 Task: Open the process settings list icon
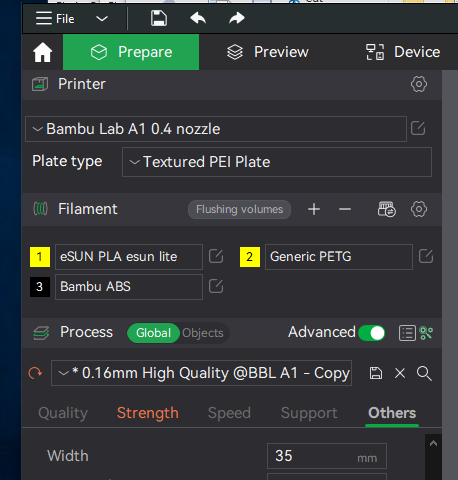pos(407,333)
